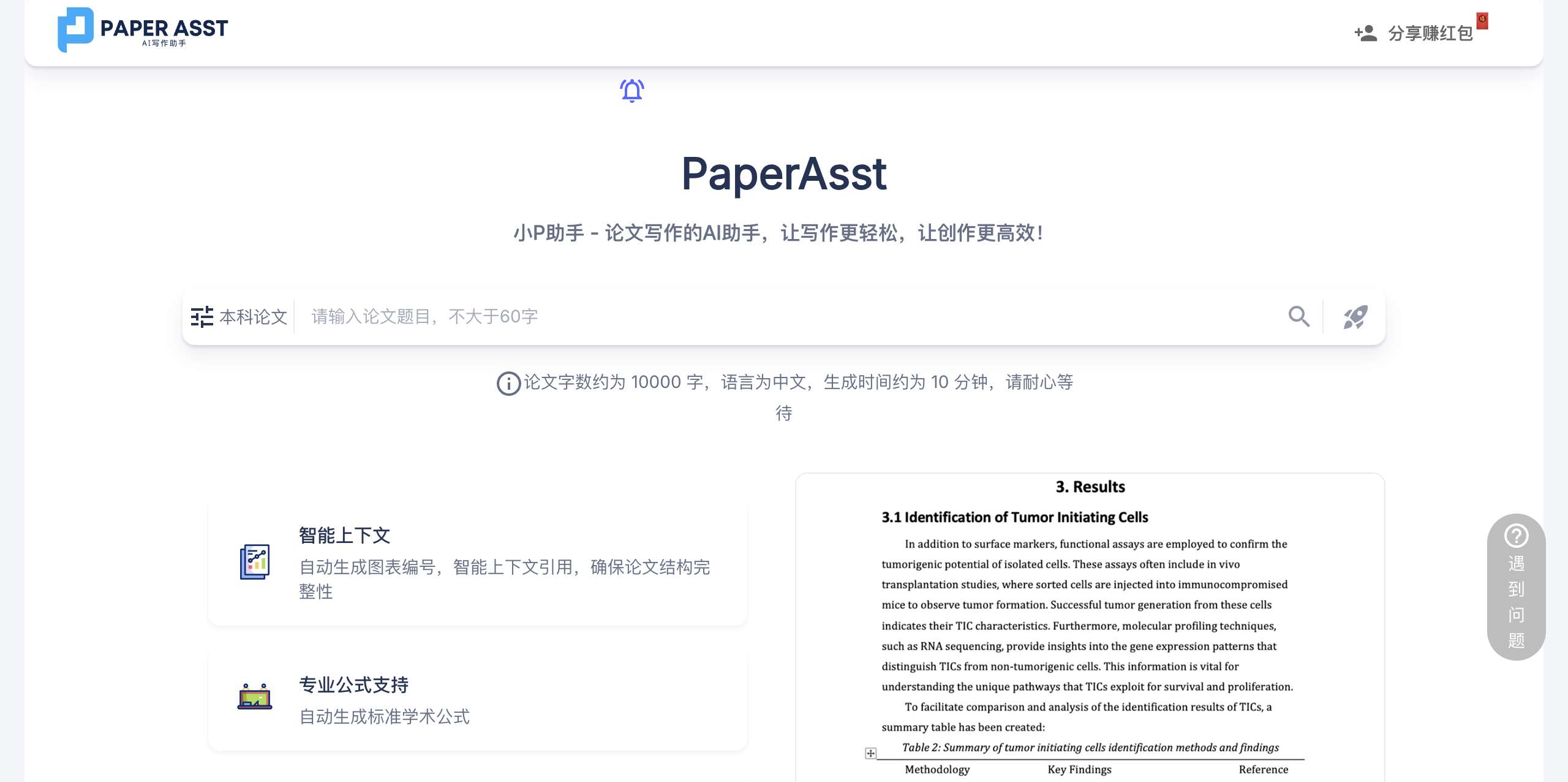
Task: Click the info circle icon
Action: 508,384
